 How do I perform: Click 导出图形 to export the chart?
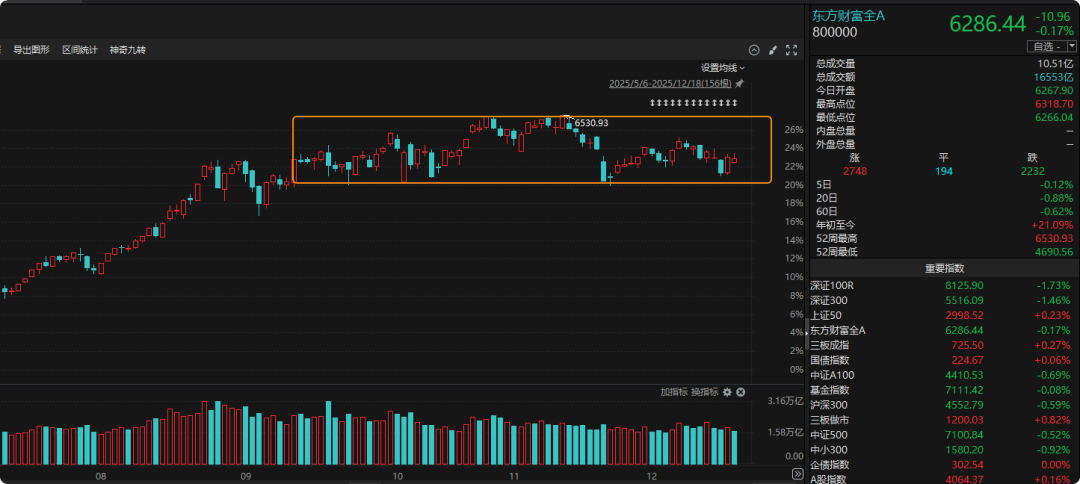32,50
